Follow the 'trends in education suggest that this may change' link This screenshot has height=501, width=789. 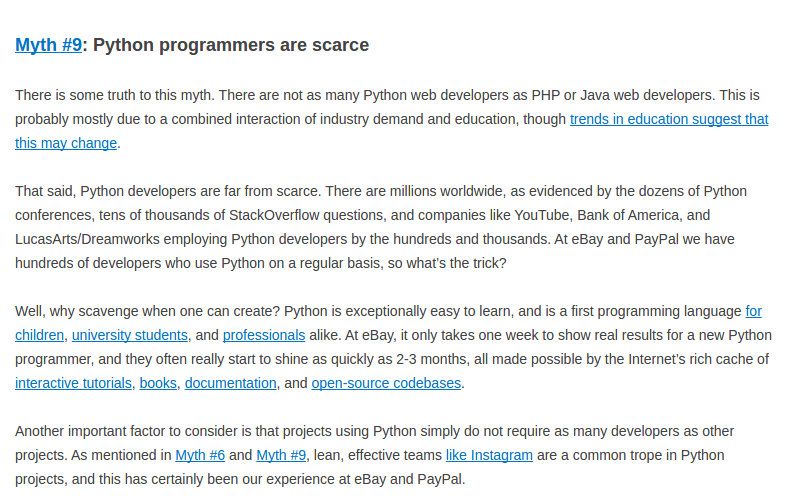point(669,119)
